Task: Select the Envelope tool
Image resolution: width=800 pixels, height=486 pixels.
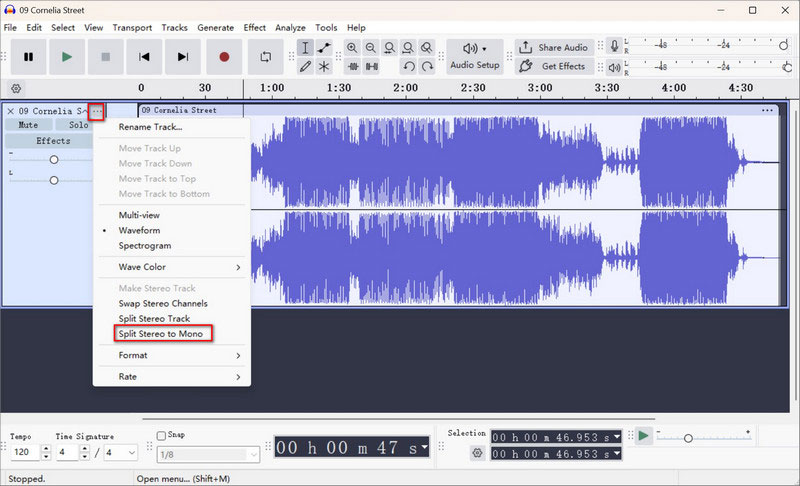Action: 324,48
